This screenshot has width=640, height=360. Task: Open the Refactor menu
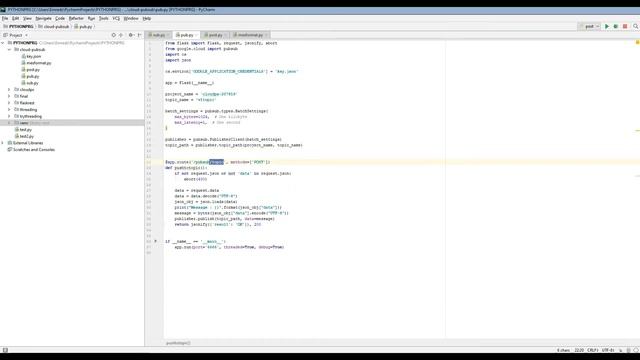[x=76, y=18]
